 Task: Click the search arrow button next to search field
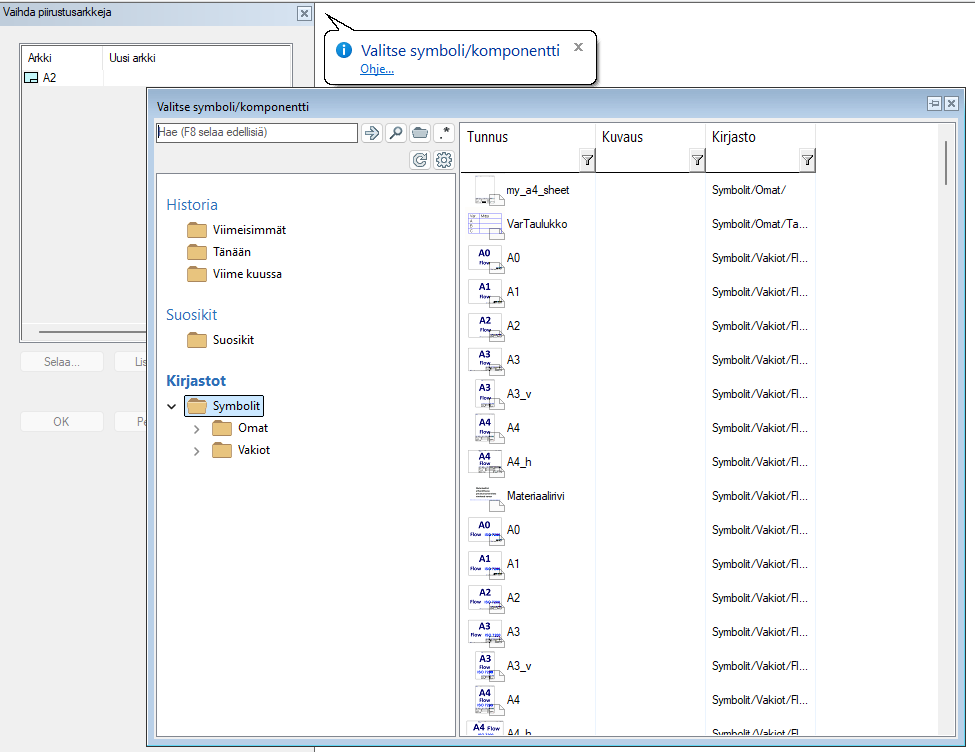point(372,133)
